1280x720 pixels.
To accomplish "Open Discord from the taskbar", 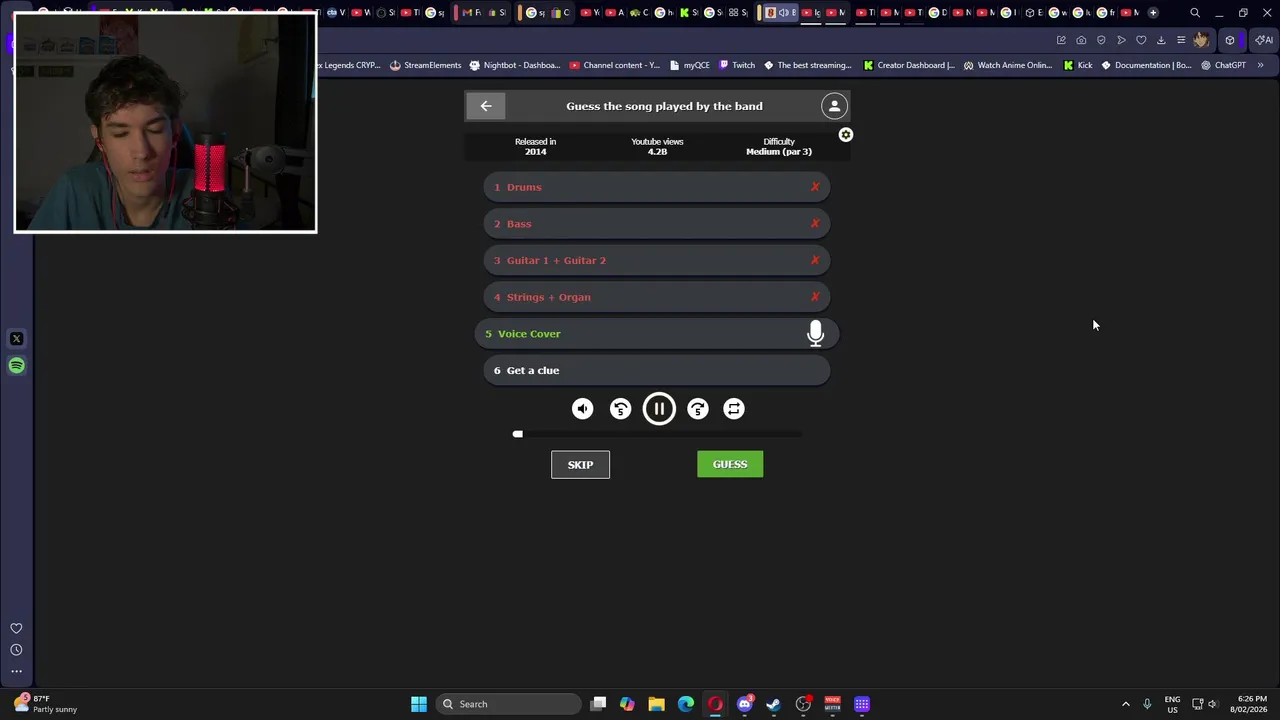I will (744, 704).
